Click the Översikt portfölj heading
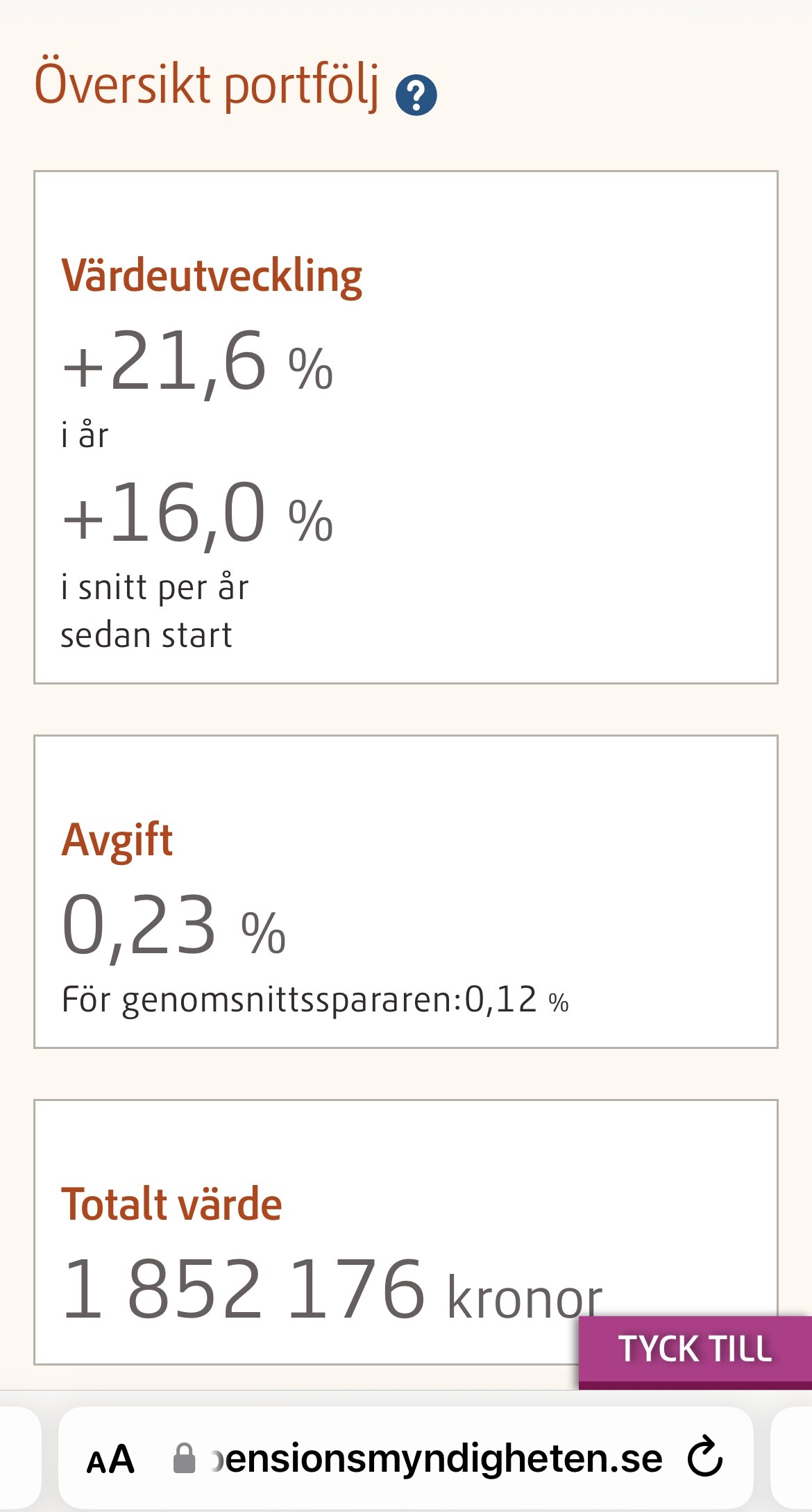The image size is (812, 1512). tap(207, 85)
